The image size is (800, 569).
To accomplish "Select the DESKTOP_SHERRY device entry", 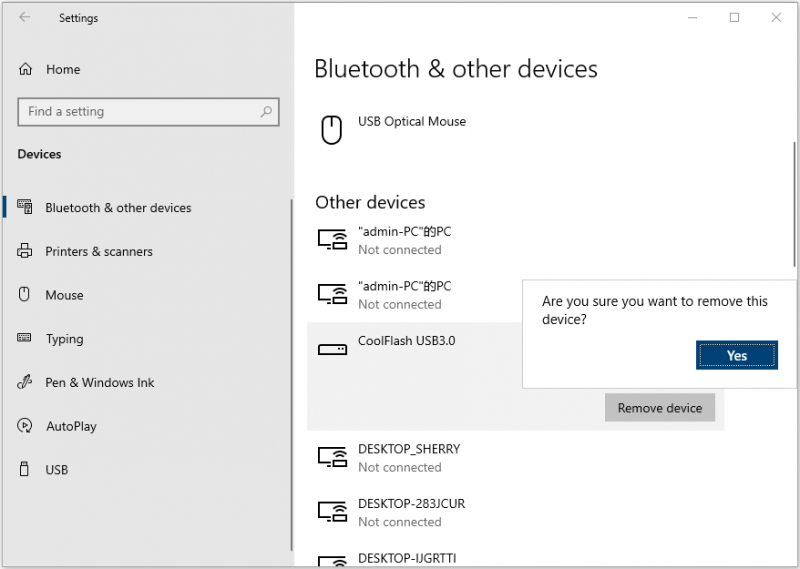I will (x=515, y=458).
